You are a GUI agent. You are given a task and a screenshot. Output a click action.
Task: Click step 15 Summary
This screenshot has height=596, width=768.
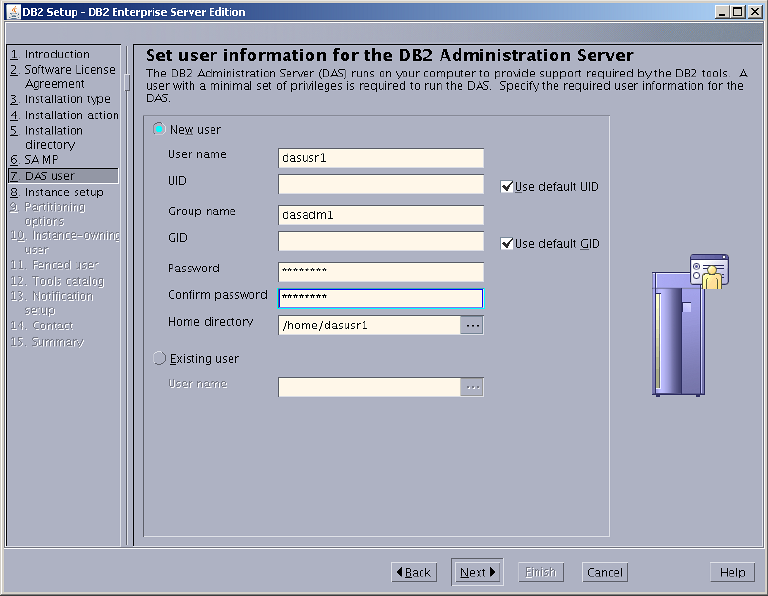coord(47,342)
